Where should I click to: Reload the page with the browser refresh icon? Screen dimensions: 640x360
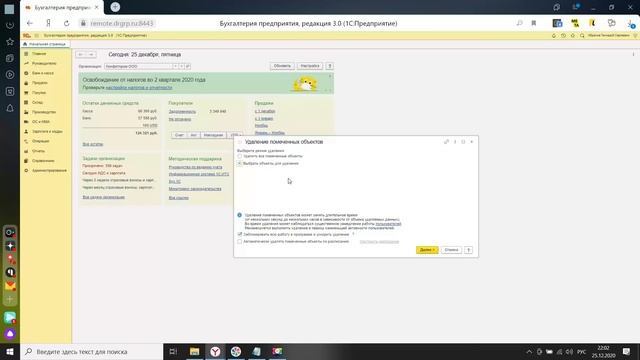pos(67,23)
